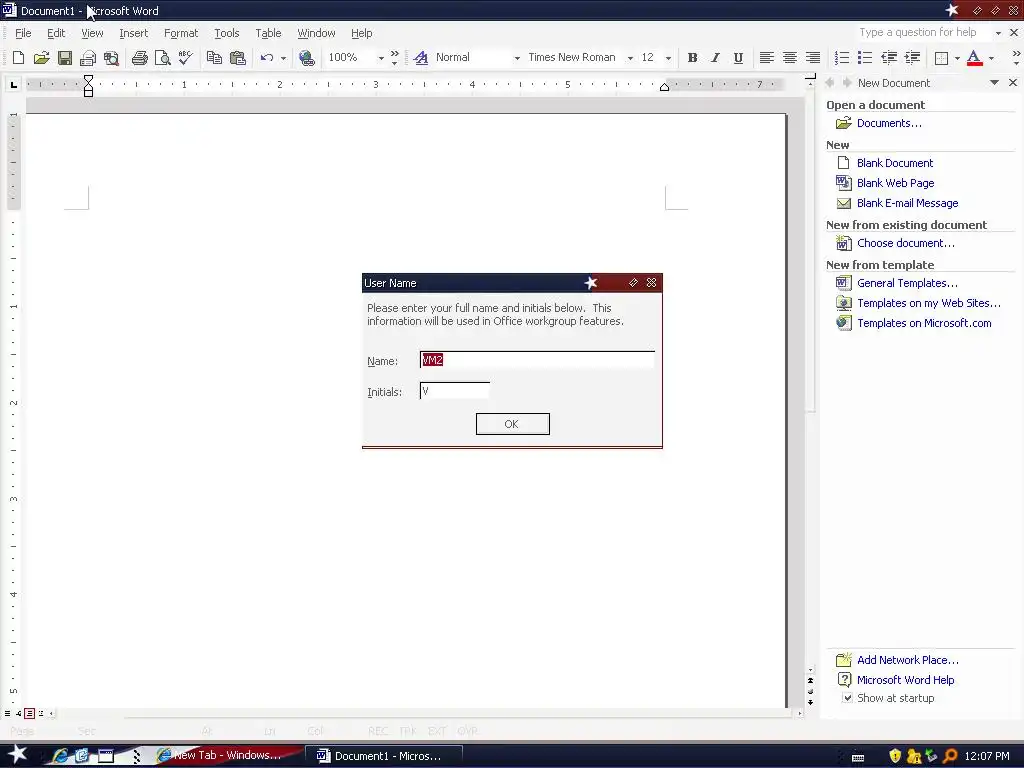The image size is (1024, 768).
Task: Open the Edit menu
Action: 56,33
